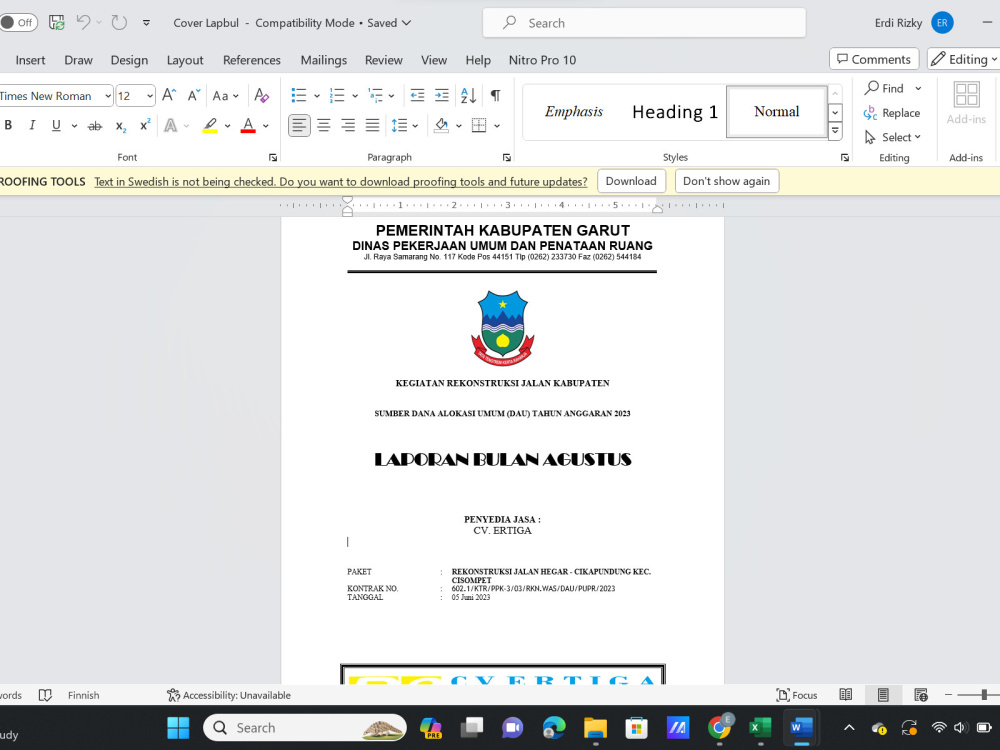1000x750 pixels.
Task: Redo the last action
Action: tap(119, 23)
